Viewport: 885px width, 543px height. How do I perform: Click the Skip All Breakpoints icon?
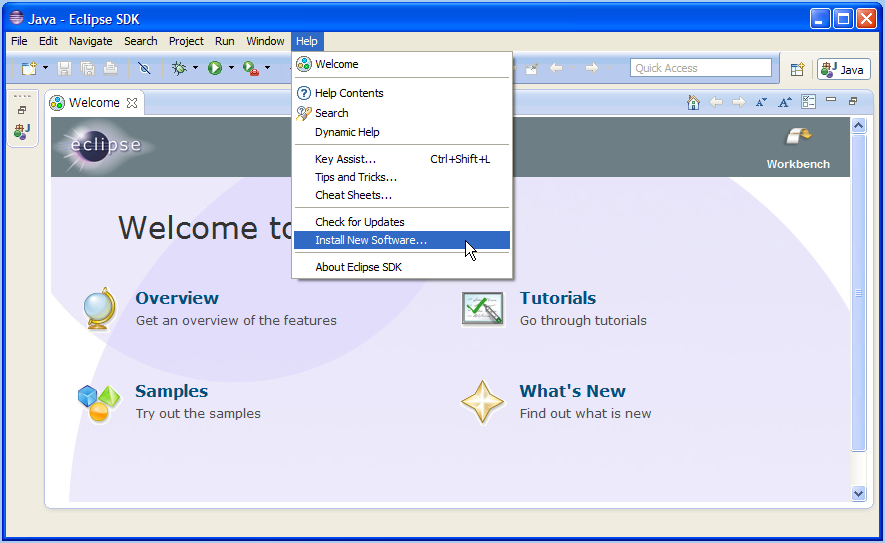144,68
